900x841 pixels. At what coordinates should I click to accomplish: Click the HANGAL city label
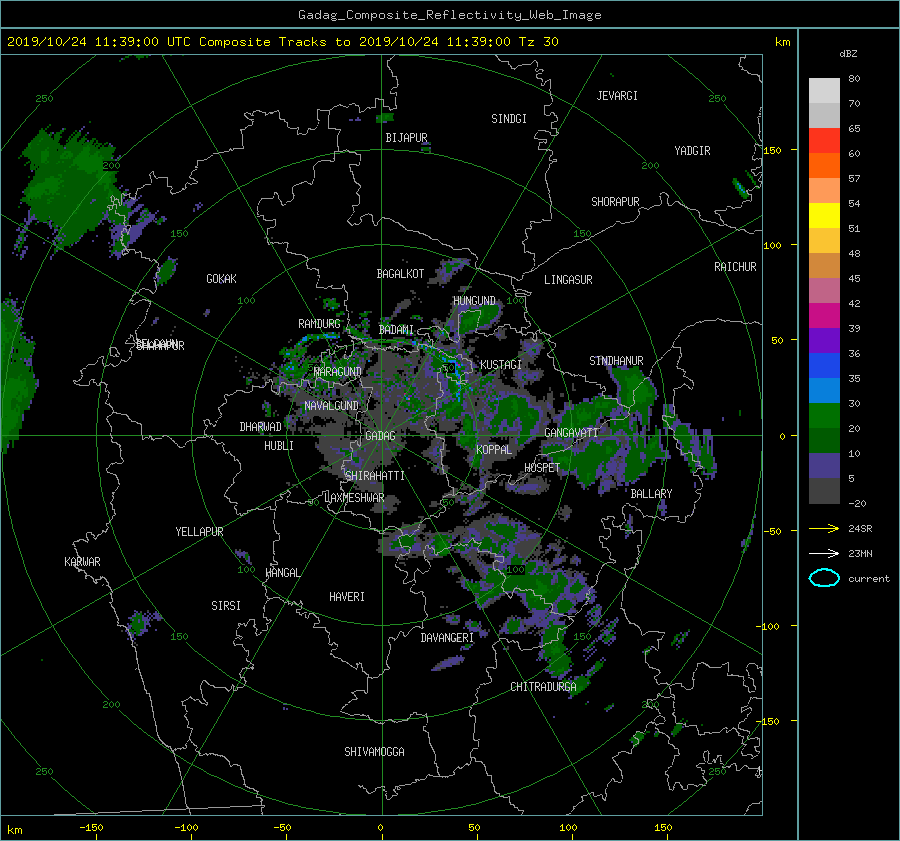[x=282, y=573]
